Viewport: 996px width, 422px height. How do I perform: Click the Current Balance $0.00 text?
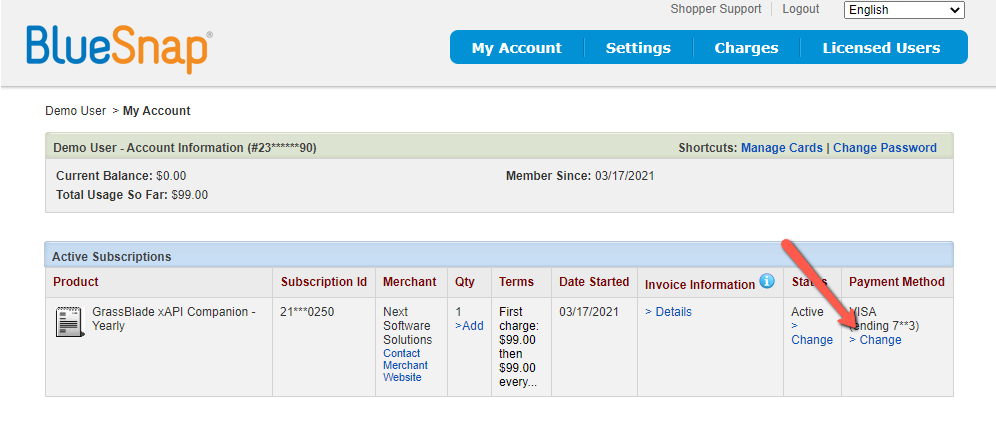pyautogui.click(x=121, y=176)
